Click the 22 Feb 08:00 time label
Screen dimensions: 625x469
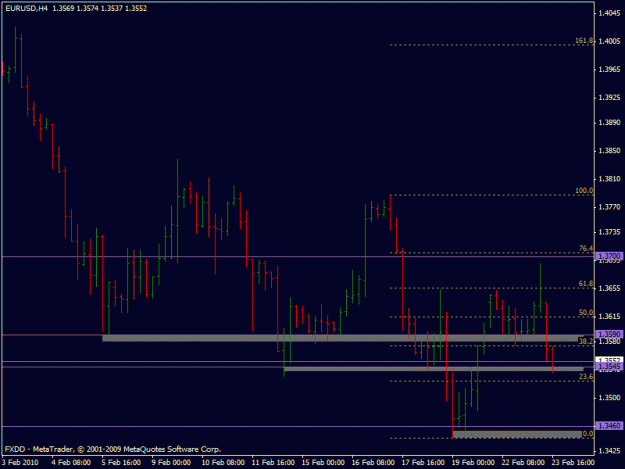click(x=523, y=463)
